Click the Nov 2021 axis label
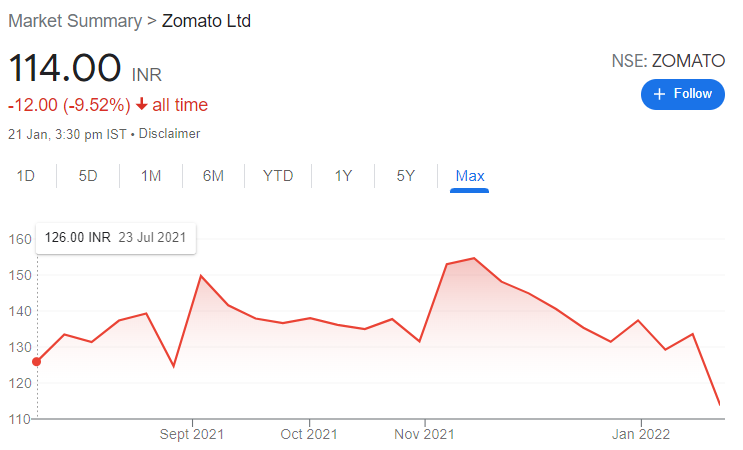The width and height of the screenshot is (743, 450). [425, 434]
